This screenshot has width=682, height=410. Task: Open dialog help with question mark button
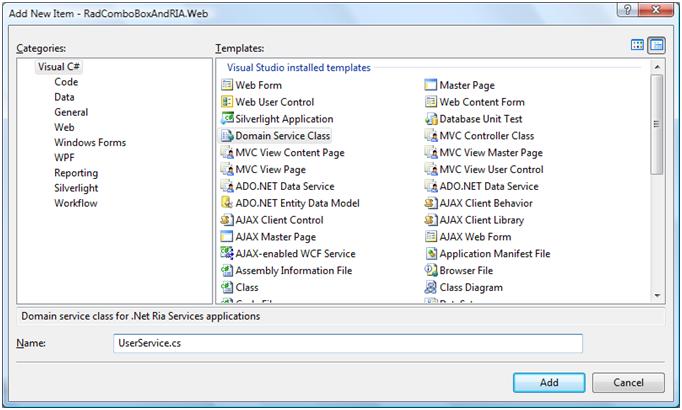(x=627, y=10)
